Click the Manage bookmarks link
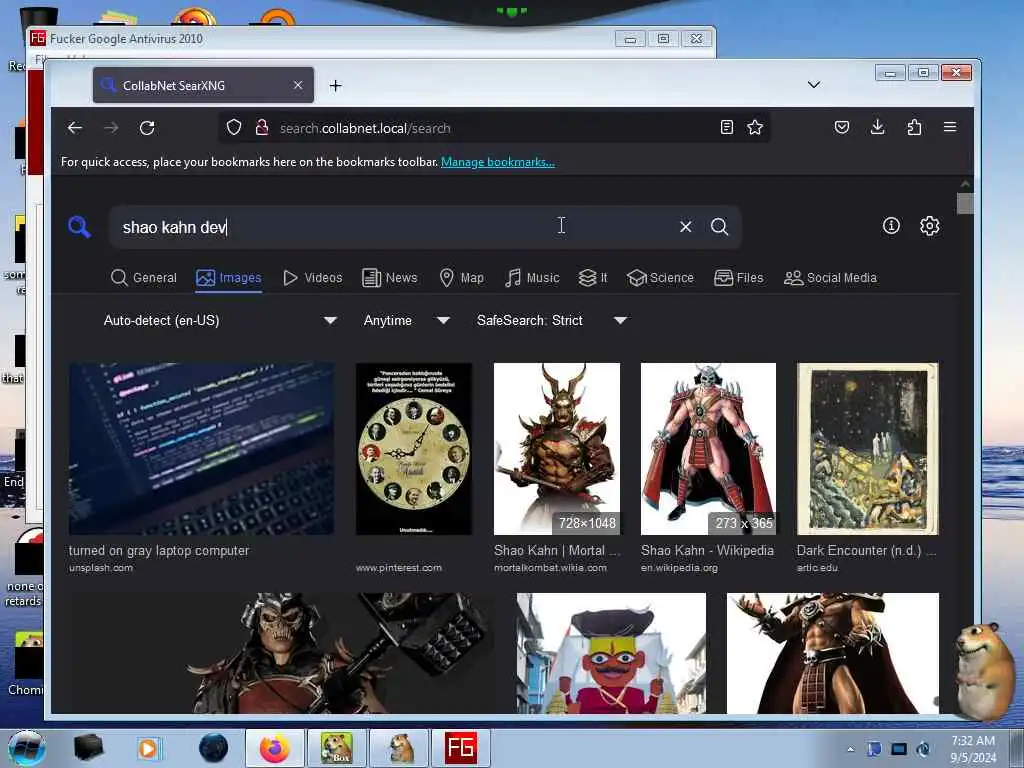This screenshot has height=768, width=1024. 498,162
